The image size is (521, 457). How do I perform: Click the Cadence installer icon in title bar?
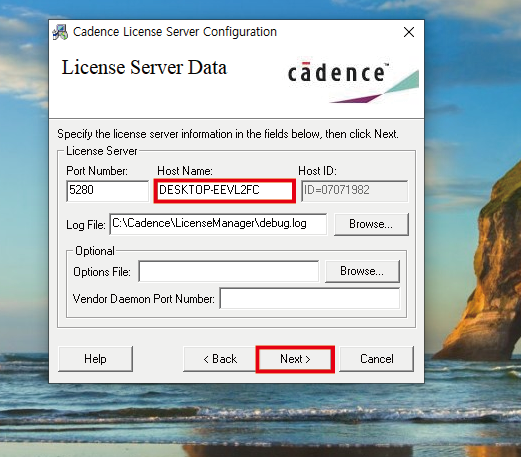pos(60,32)
